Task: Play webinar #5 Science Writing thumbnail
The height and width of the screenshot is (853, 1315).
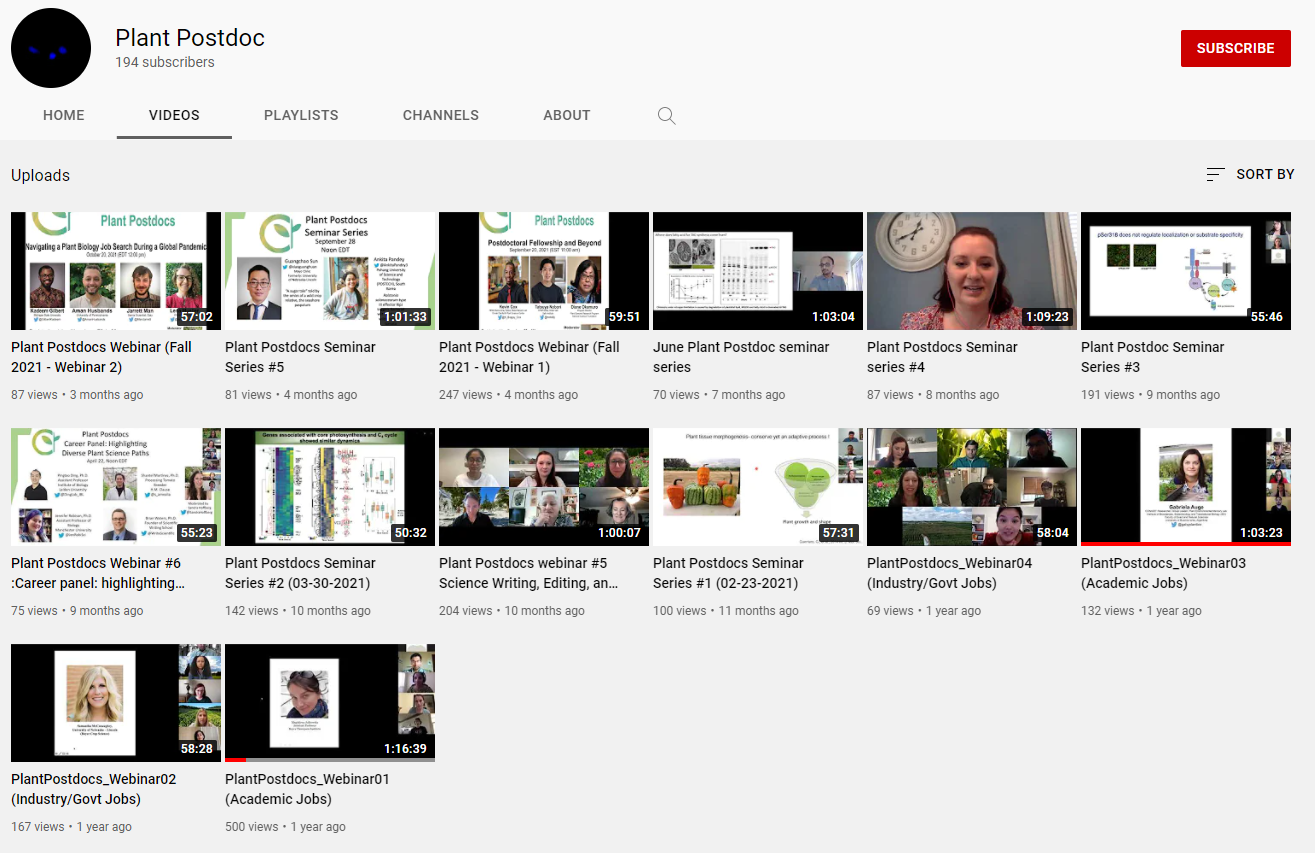Action: (544, 486)
